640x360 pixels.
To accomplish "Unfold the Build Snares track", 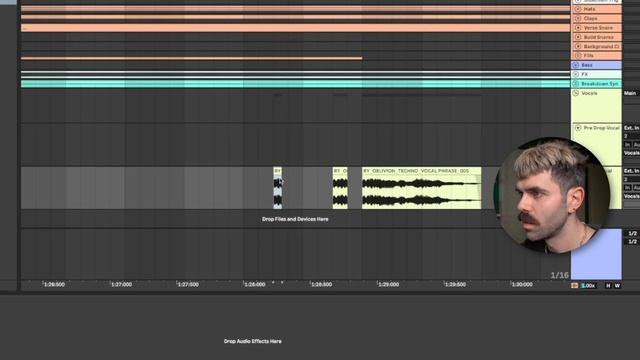I will pyautogui.click(x=578, y=37).
